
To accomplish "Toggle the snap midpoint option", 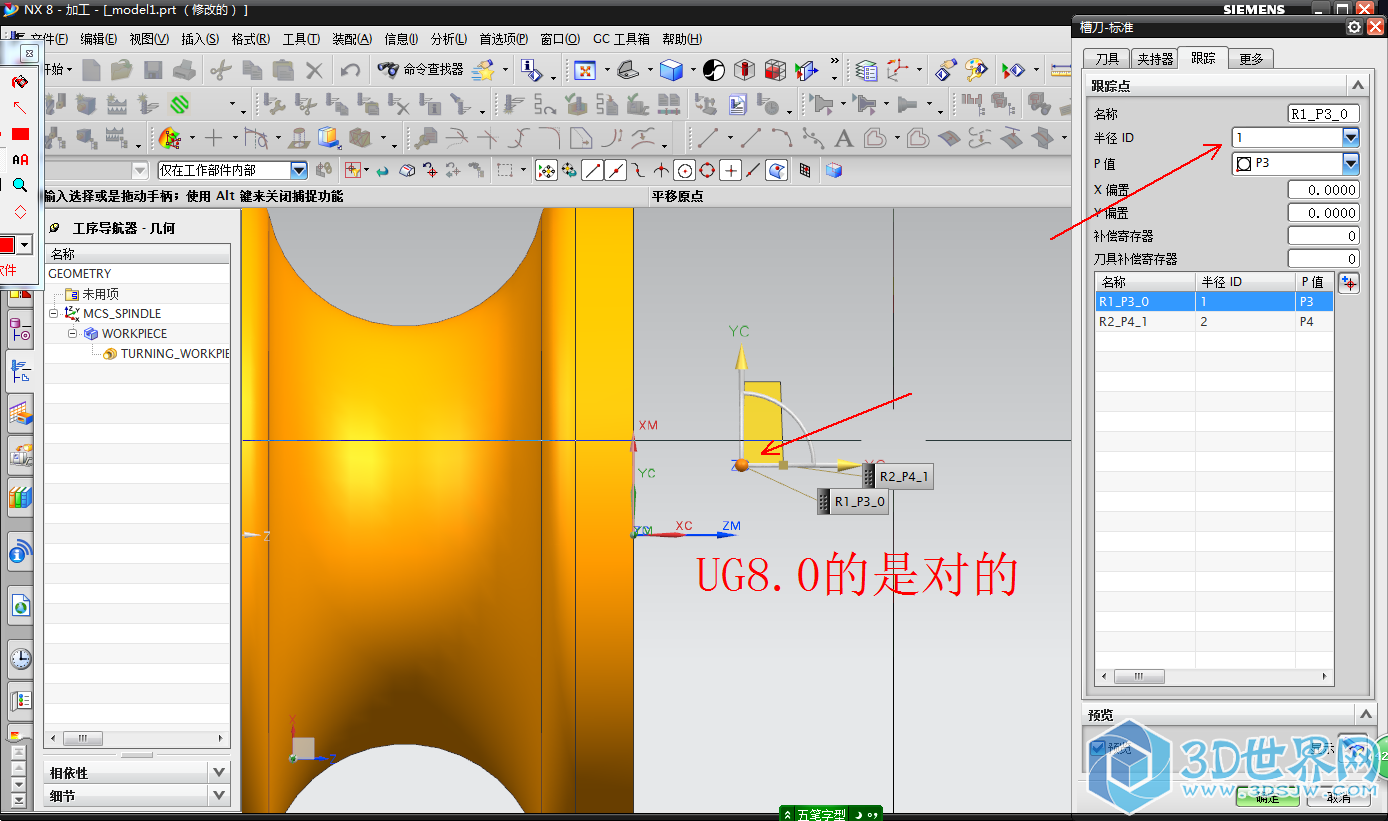I will point(616,171).
